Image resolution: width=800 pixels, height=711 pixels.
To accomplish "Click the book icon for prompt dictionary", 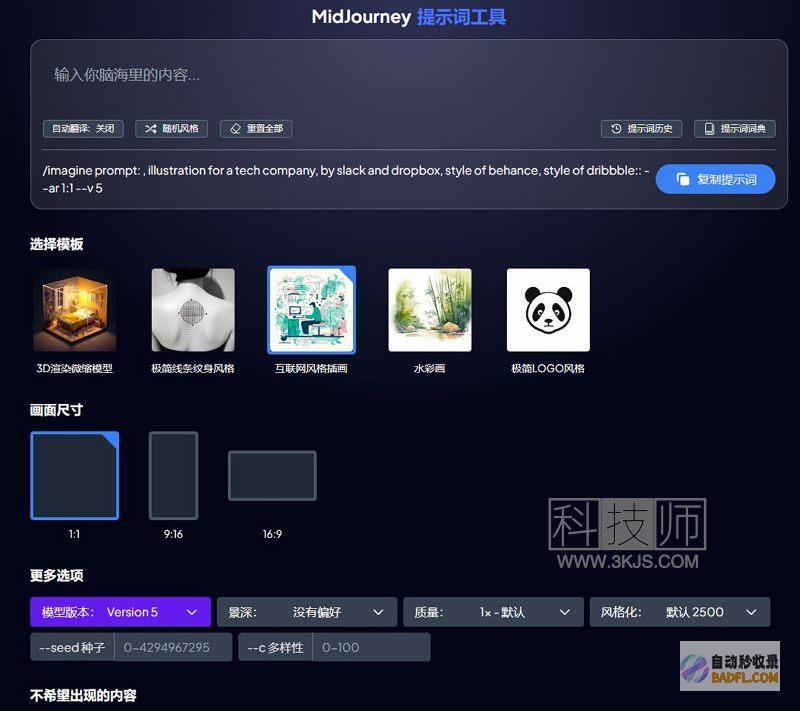I will [x=709, y=129].
